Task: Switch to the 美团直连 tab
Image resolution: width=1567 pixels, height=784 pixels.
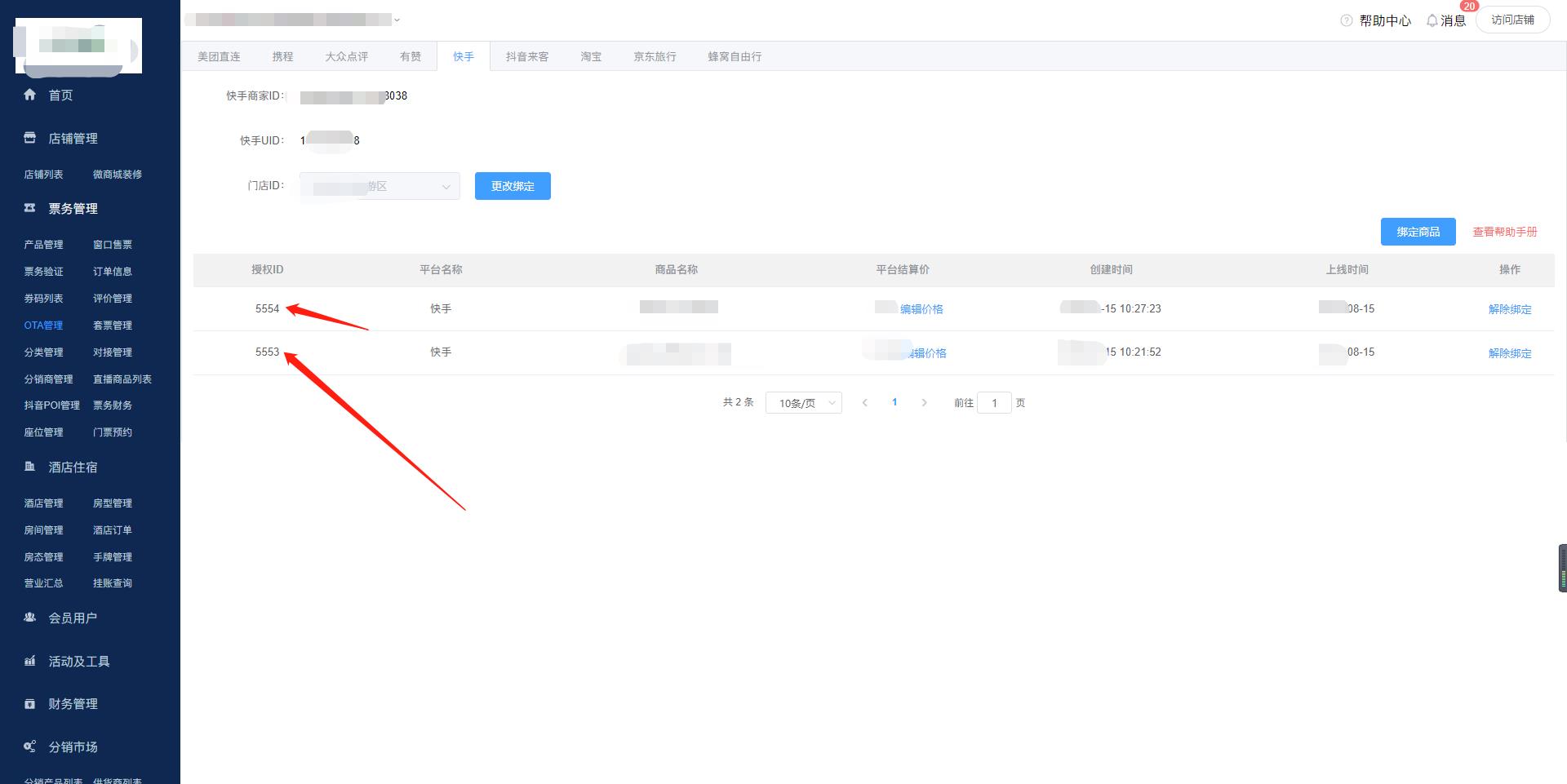Action: click(x=219, y=56)
